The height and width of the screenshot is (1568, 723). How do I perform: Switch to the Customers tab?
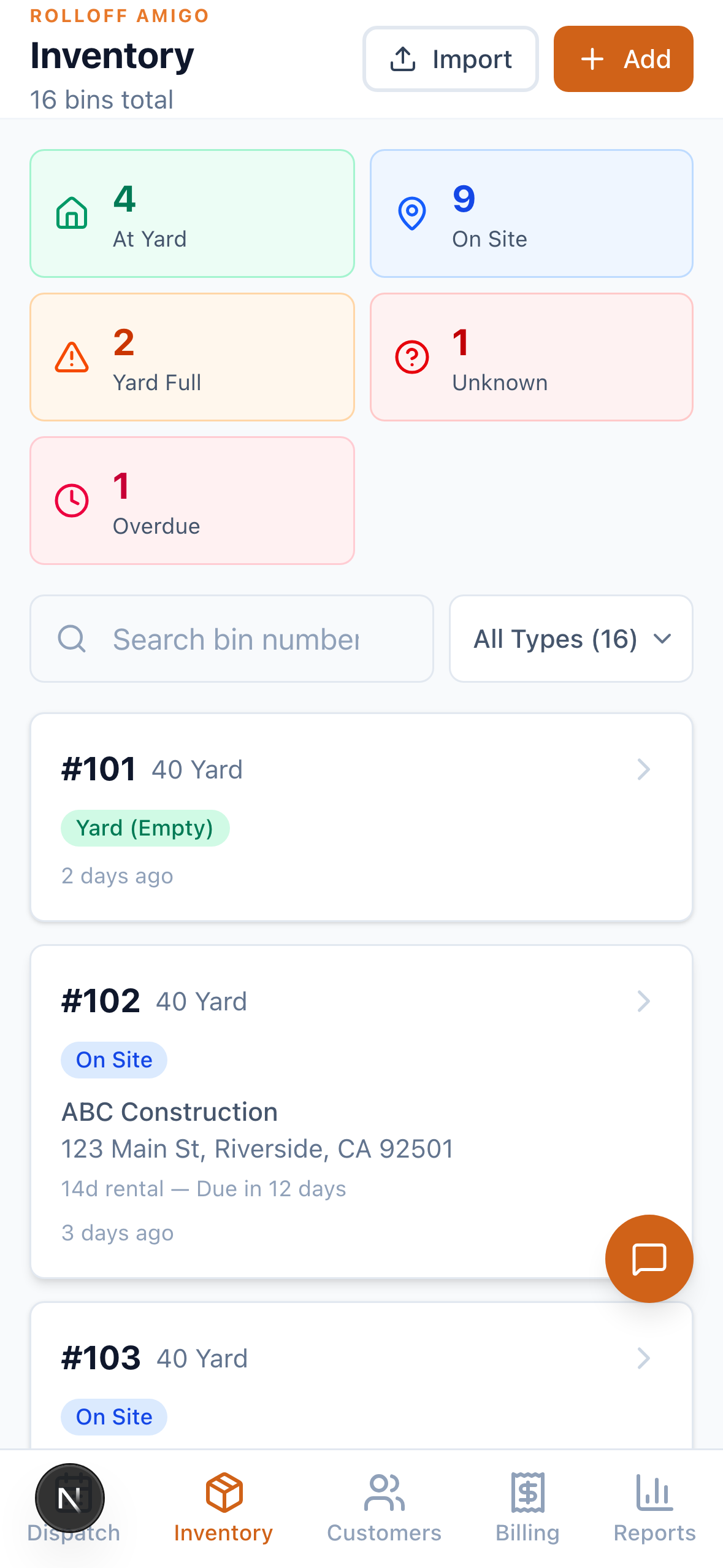384,1508
